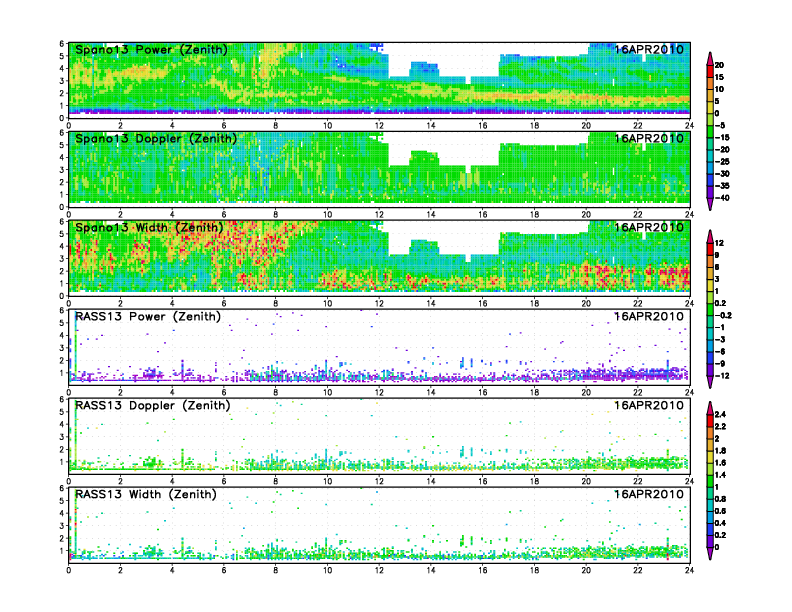Click the "2.2" label on the bottom colorbar
This screenshot has height=612, width=792.
(720, 426)
